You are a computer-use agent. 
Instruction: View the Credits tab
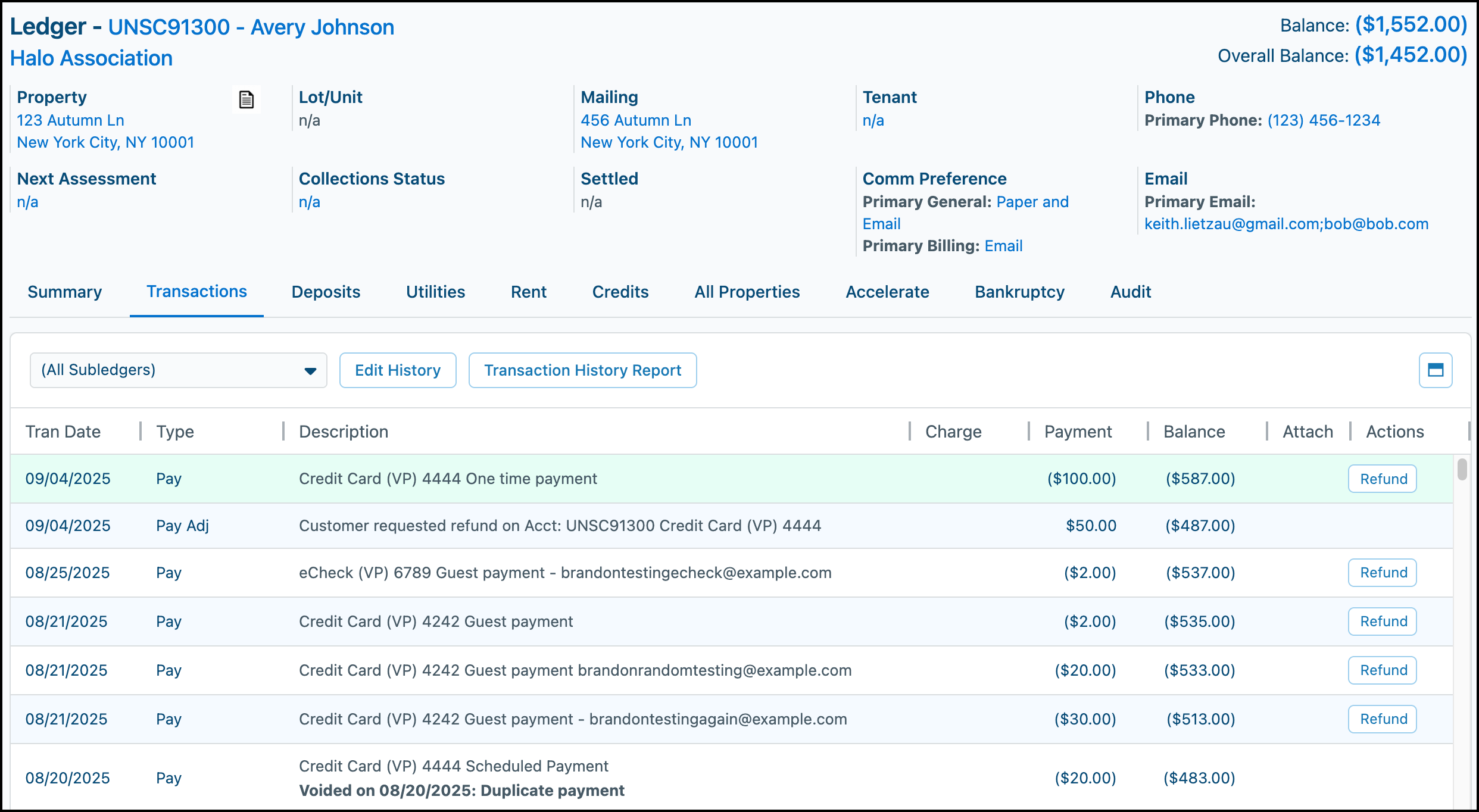pyautogui.click(x=620, y=292)
